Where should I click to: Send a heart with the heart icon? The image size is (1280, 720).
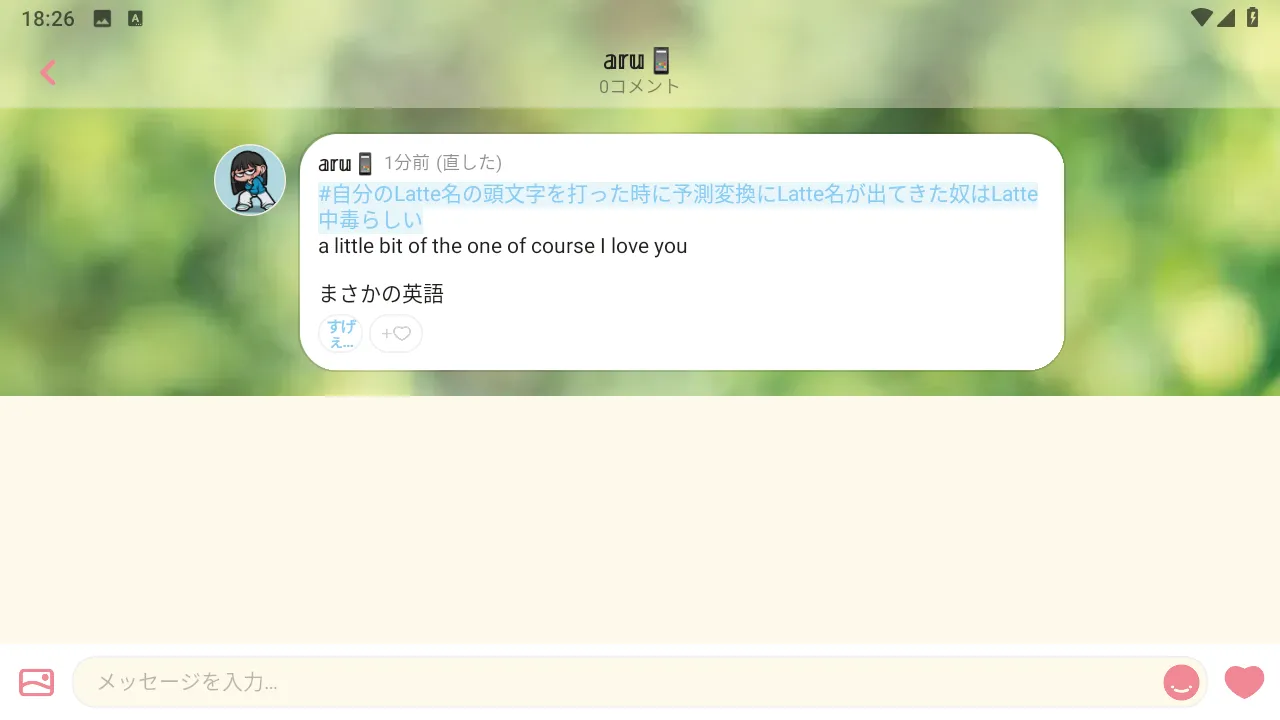(x=1244, y=682)
